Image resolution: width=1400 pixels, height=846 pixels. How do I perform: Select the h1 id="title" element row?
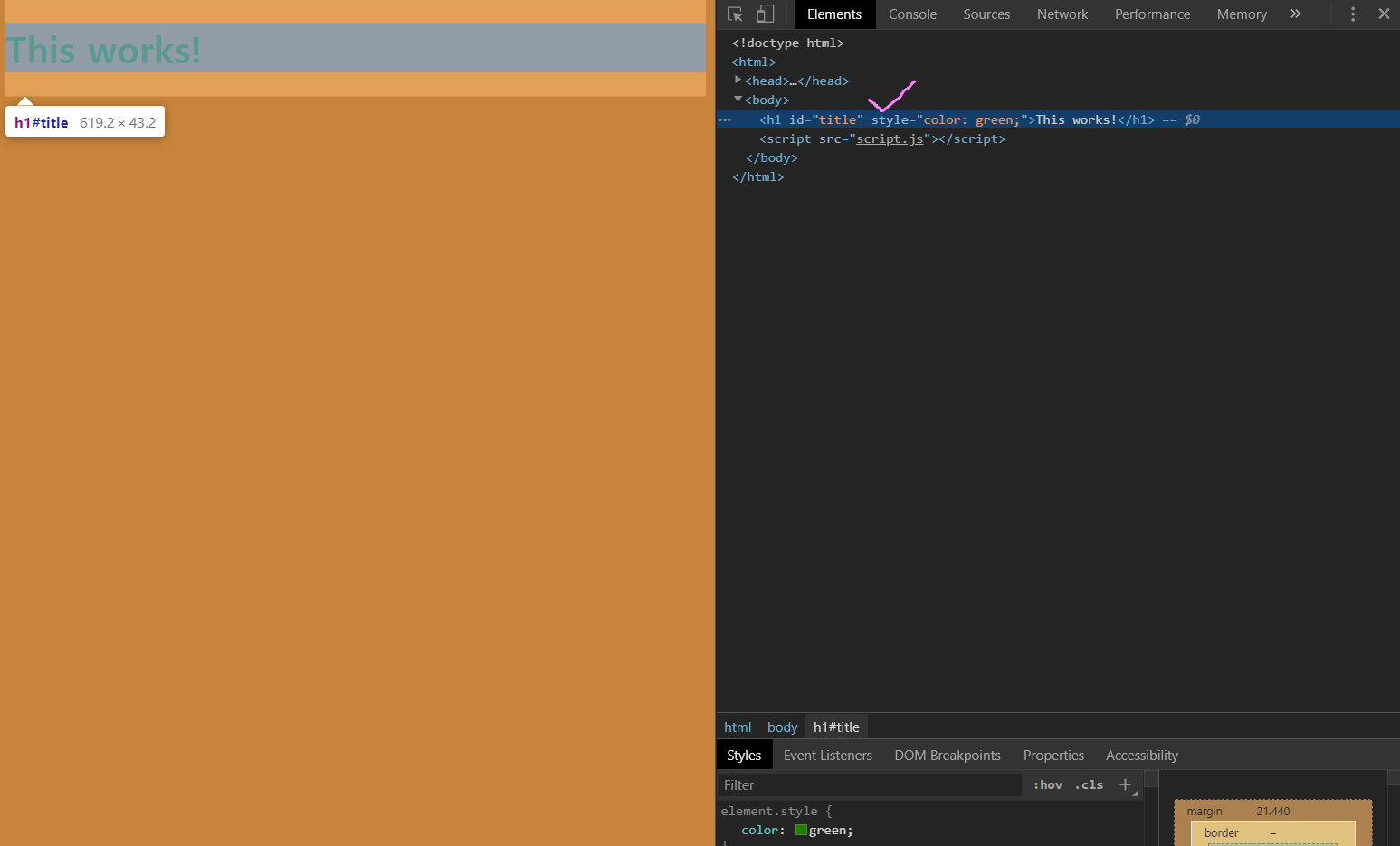1058,119
